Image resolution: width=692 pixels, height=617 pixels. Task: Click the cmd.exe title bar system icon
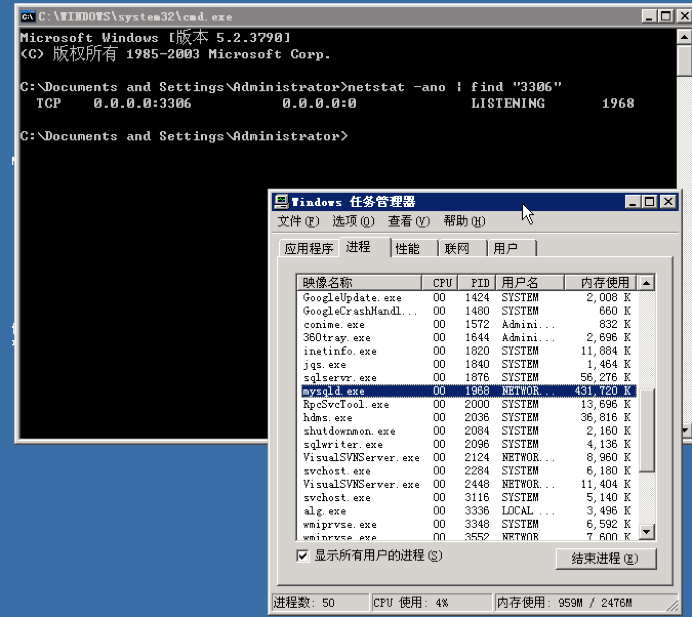(28, 17)
